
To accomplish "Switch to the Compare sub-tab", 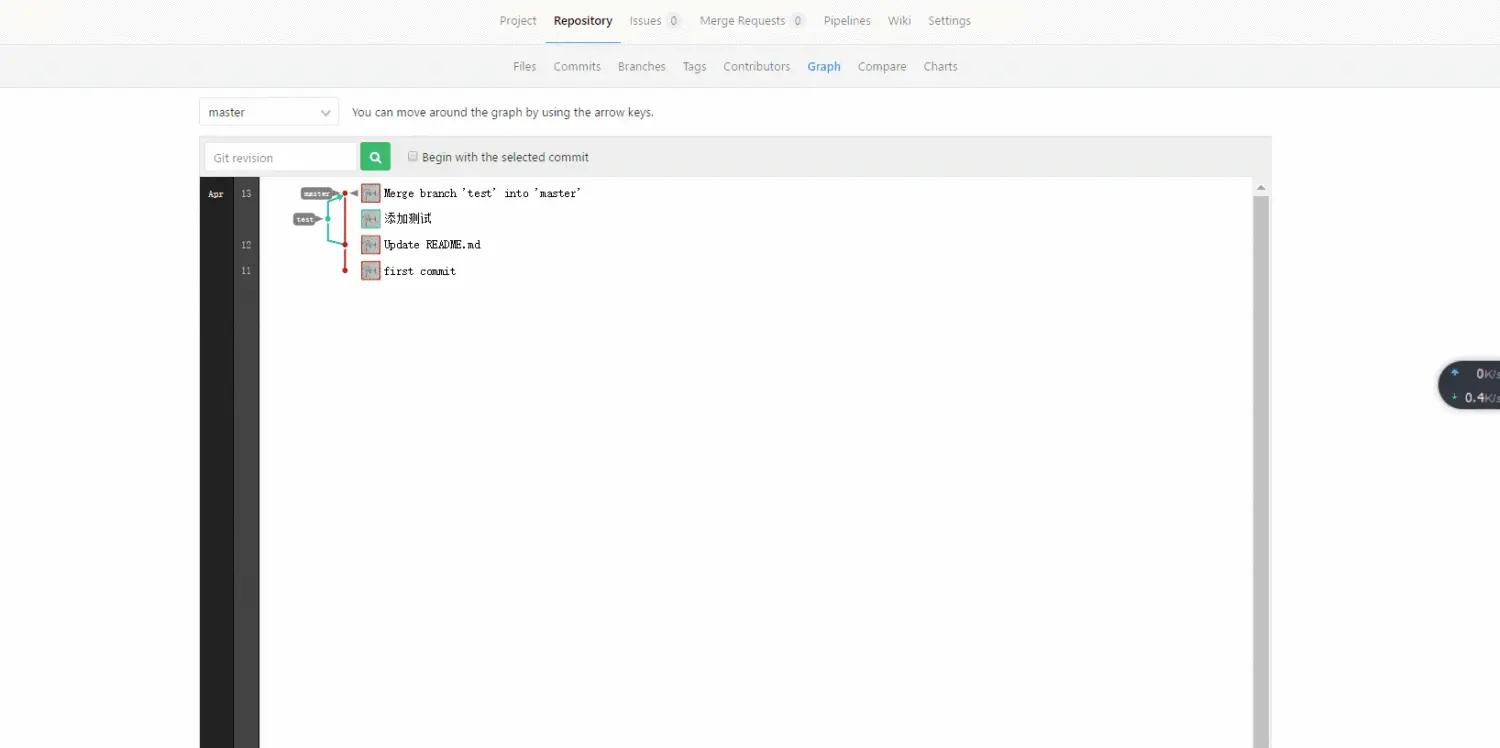I will (882, 67).
